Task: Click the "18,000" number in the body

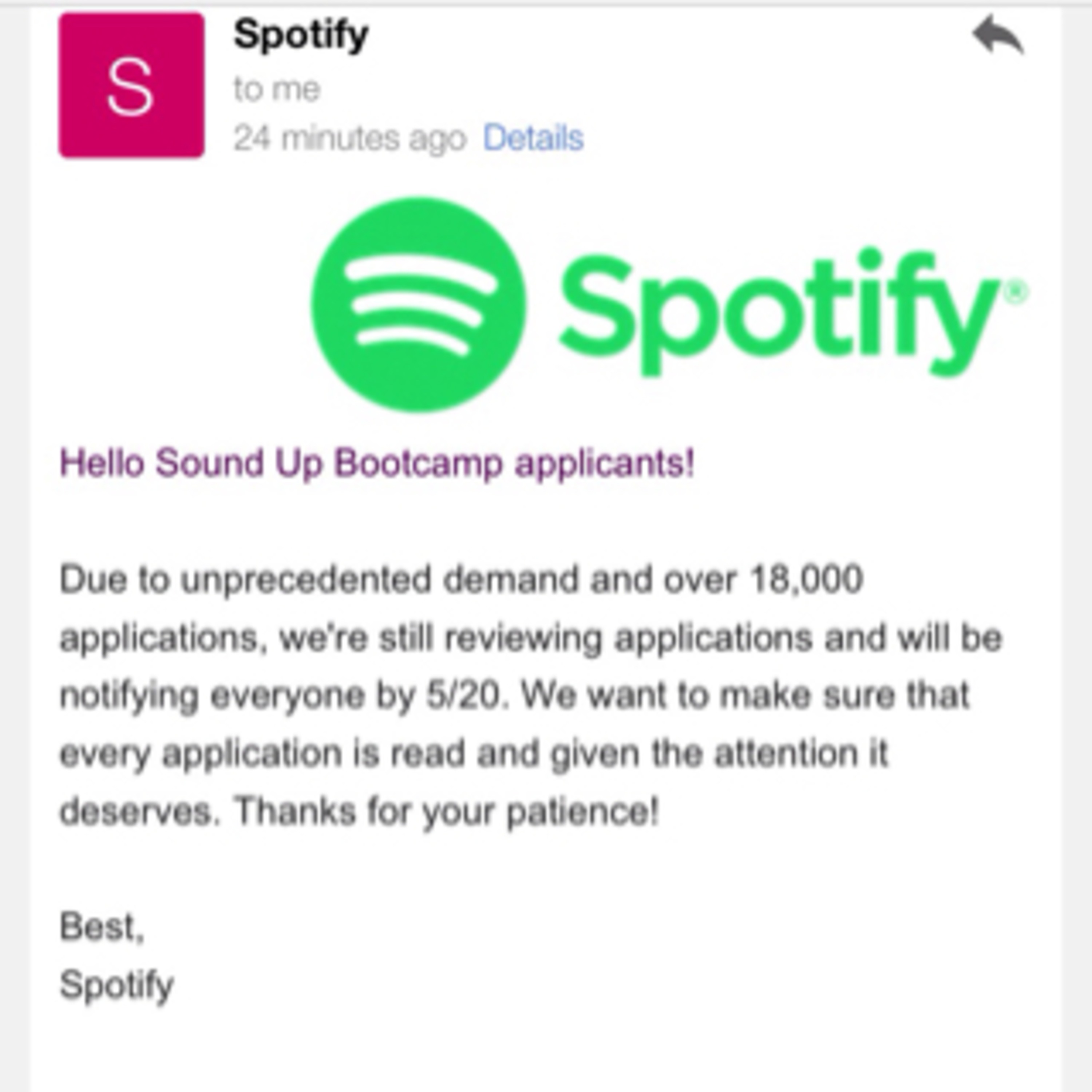Action: click(806, 579)
